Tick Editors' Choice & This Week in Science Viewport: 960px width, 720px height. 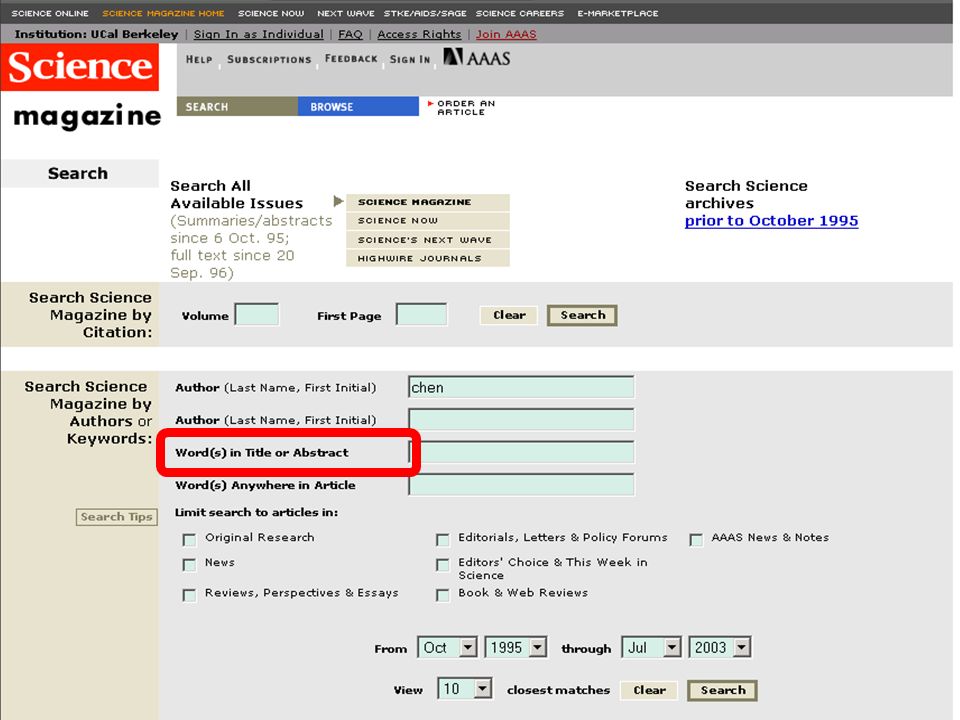[x=442, y=564]
